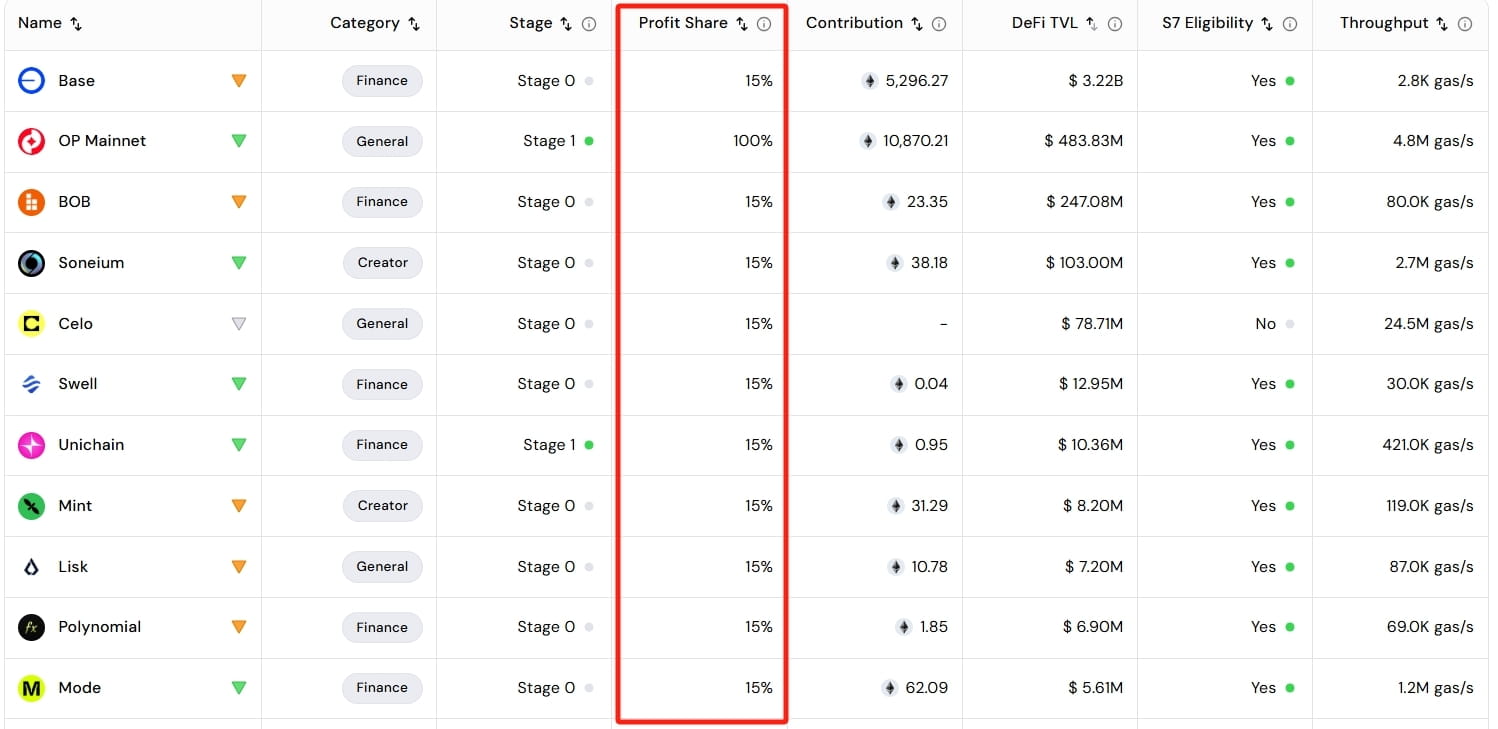Image resolution: width=1498 pixels, height=729 pixels.
Task: Click the Unichain pink logo icon
Action: (x=32, y=445)
